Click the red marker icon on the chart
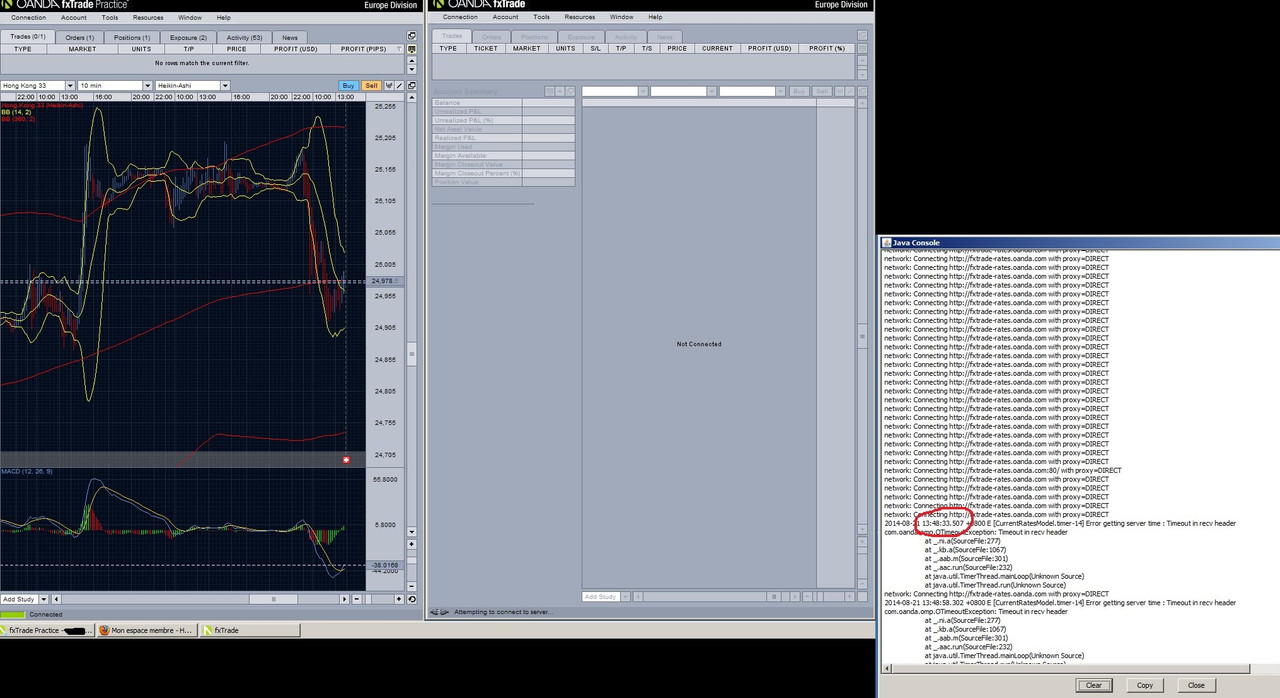The width and height of the screenshot is (1280, 698). pyautogui.click(x=346, y=459)
